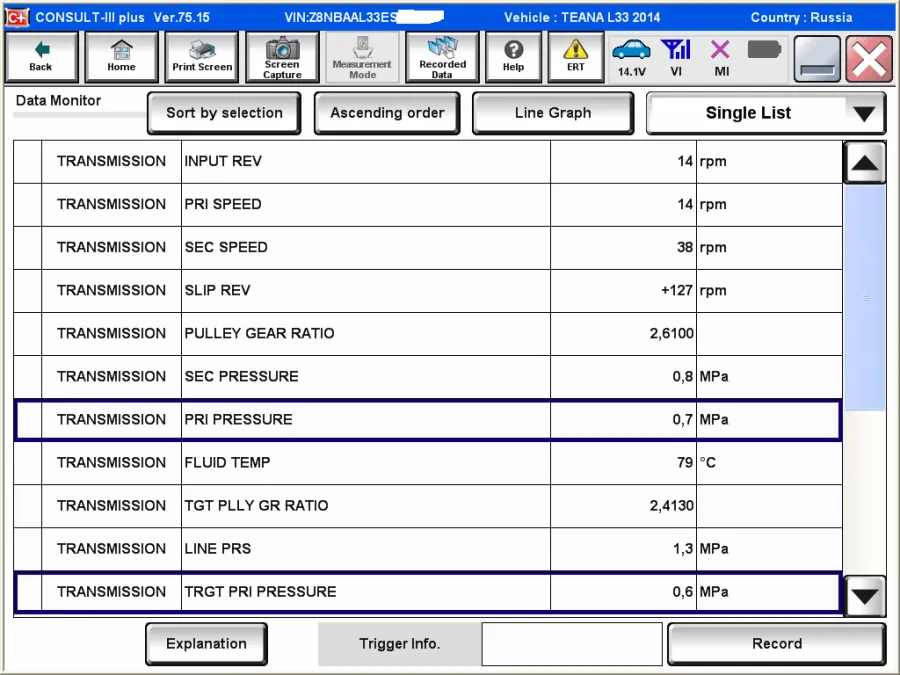Screen dimensions: 900x675
Task: Click the Data Monitor label
Action: [x=59, y=100]
